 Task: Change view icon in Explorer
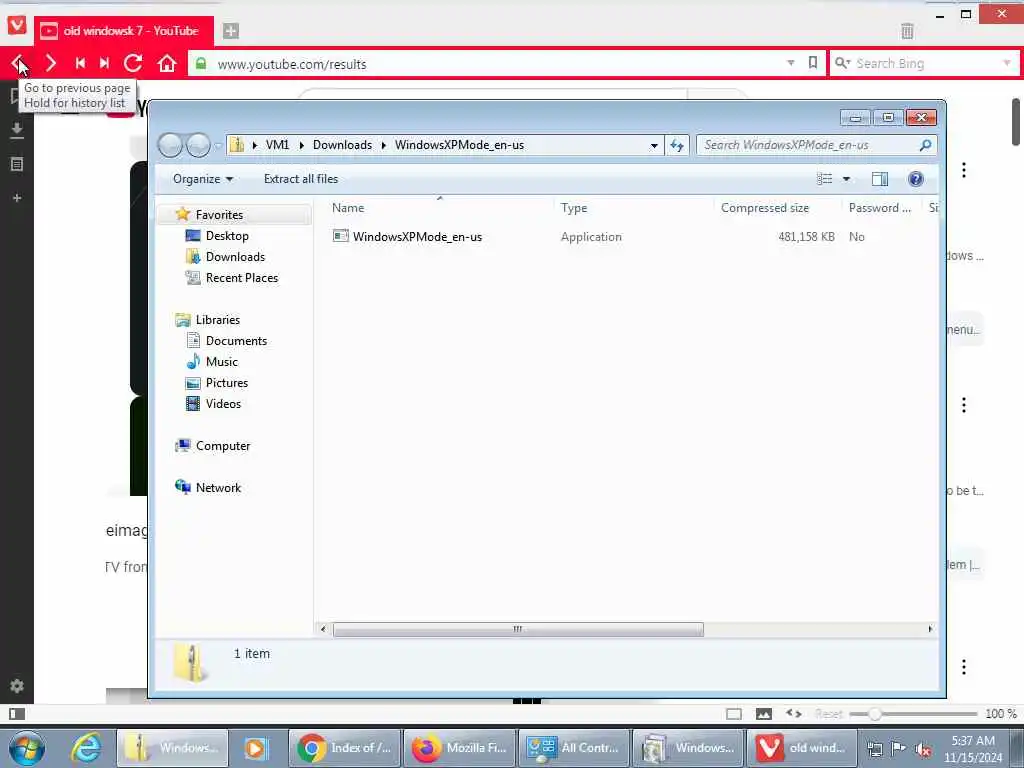pyautogui.click(x=825, y=179)
